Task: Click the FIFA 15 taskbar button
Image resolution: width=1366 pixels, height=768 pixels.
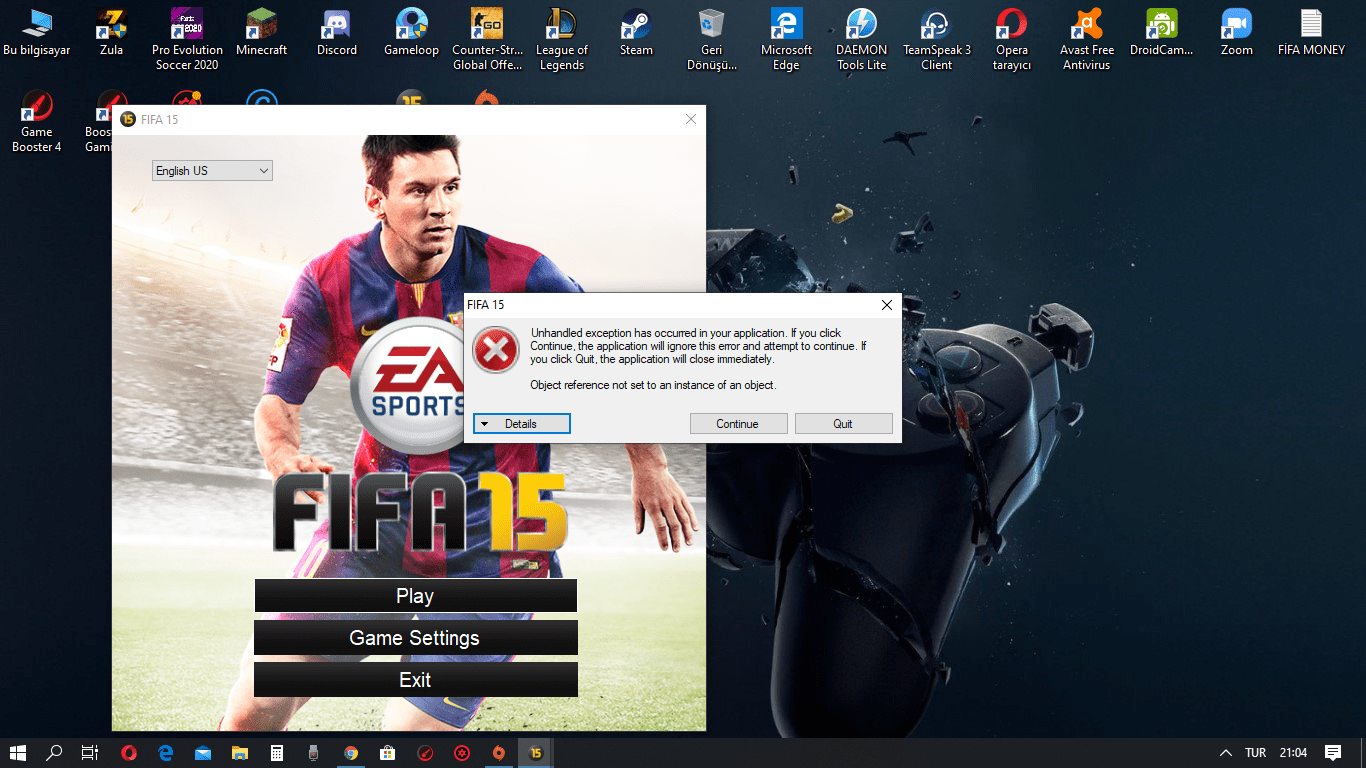Action: (x=536, y=753)
